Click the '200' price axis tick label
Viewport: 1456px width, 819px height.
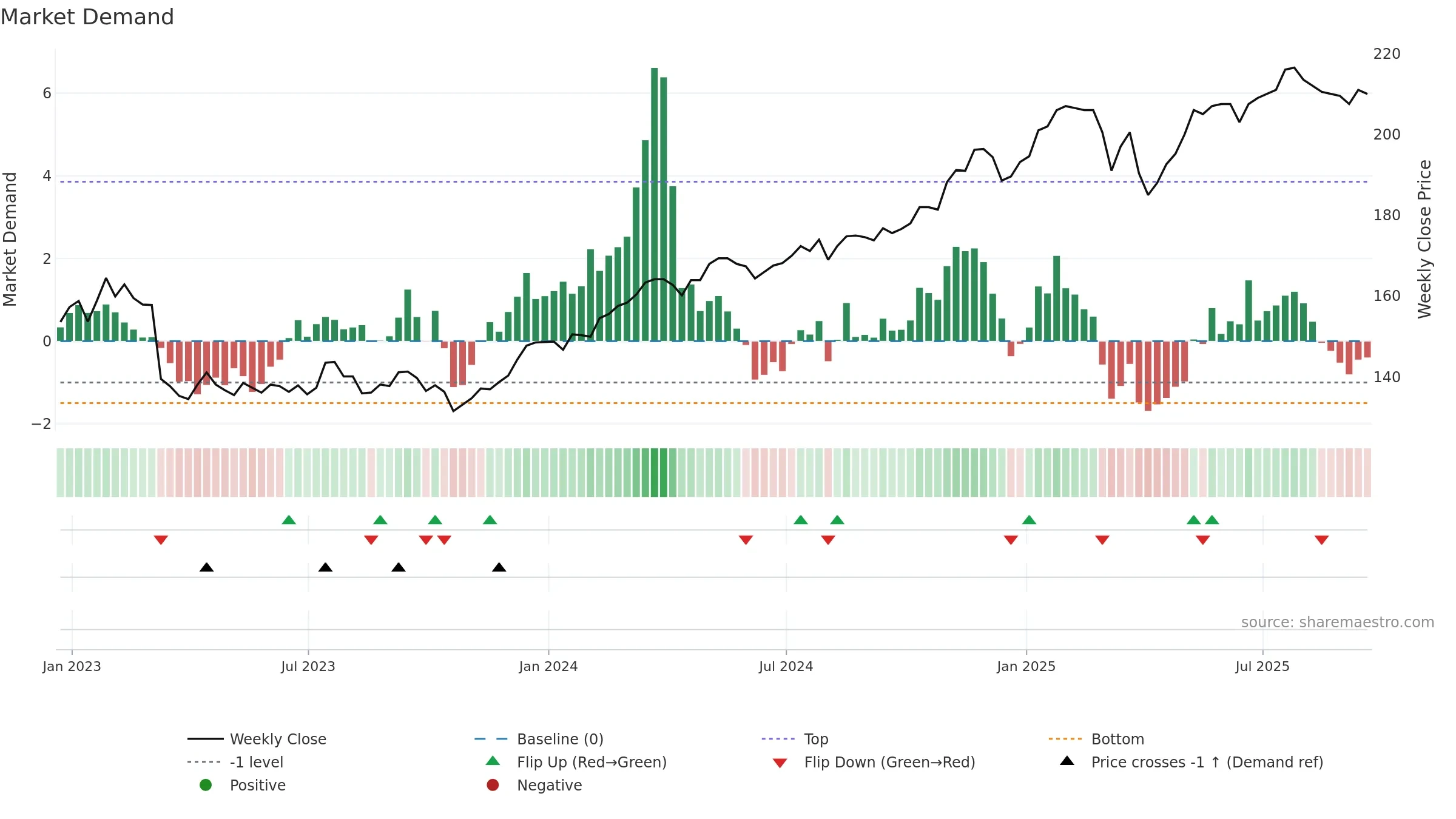click(x=1387, y=135)
